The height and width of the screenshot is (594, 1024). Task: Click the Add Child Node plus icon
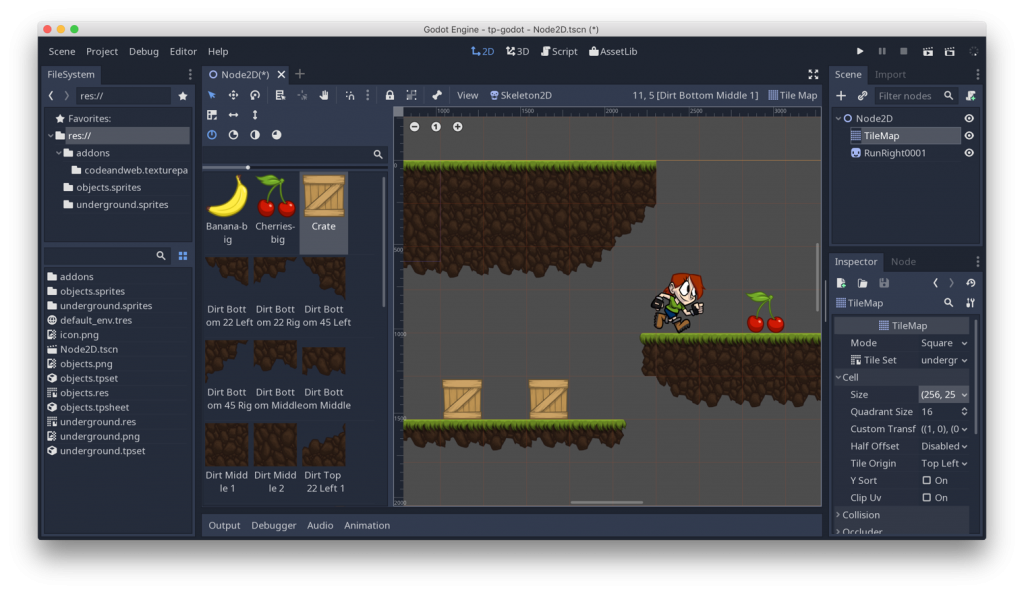tap(841, 95)
